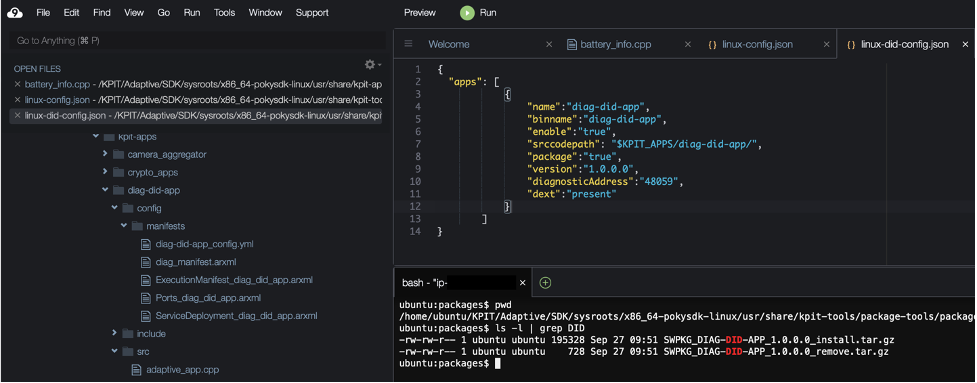Close battery_info.cpp in open files list
977x383 pixels.
coord(17,84)
